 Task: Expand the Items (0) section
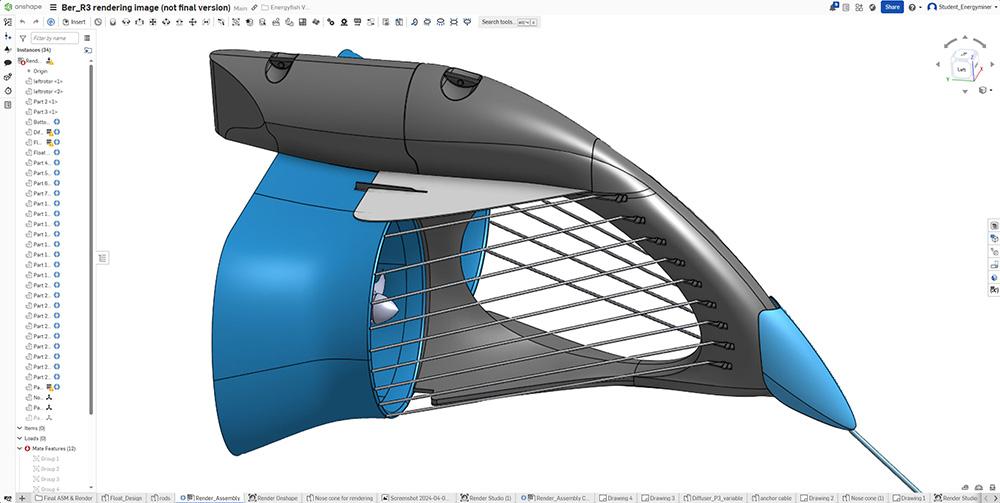(x=19, y=428)
